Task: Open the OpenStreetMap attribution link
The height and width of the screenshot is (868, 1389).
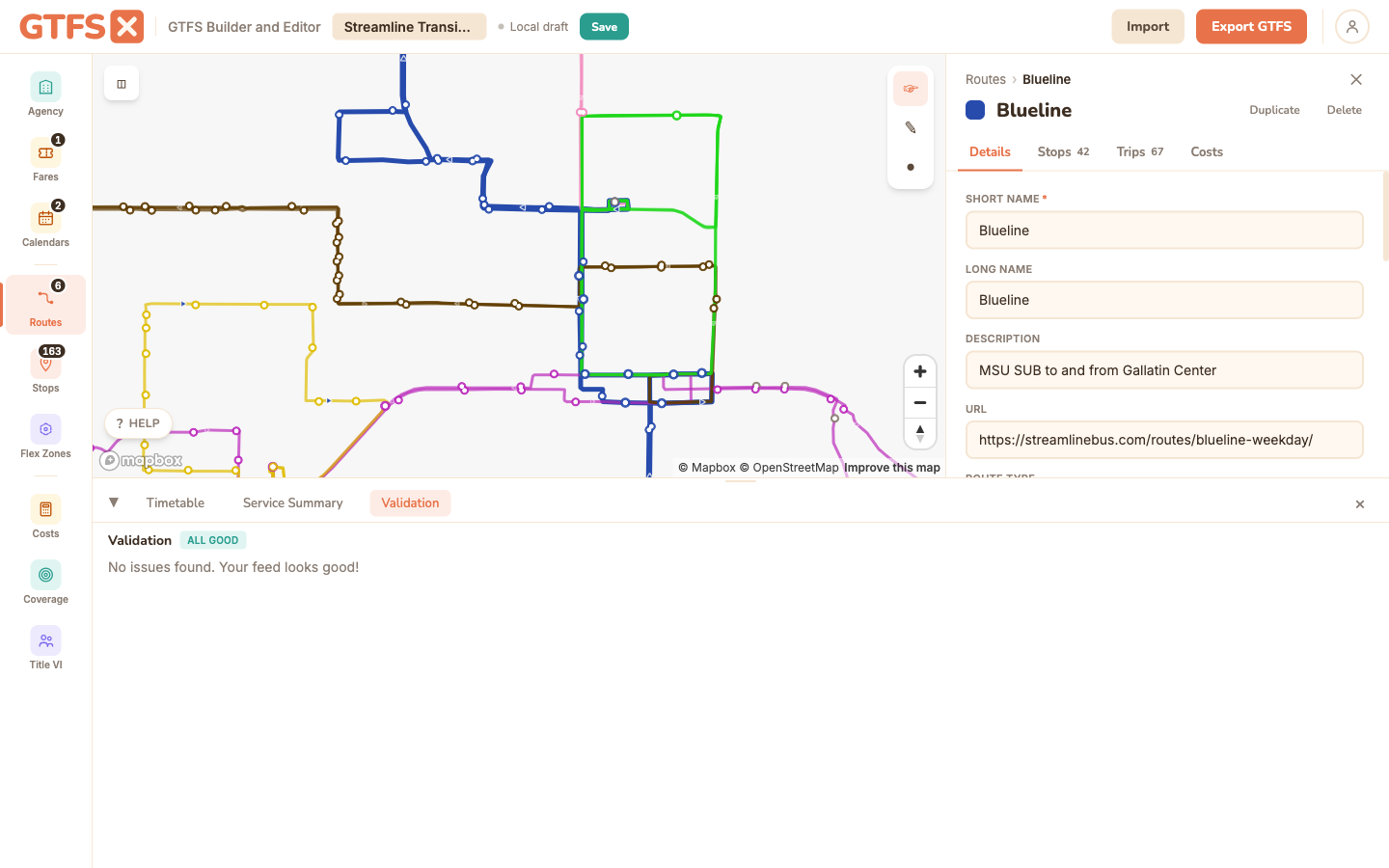Action: 789,468
